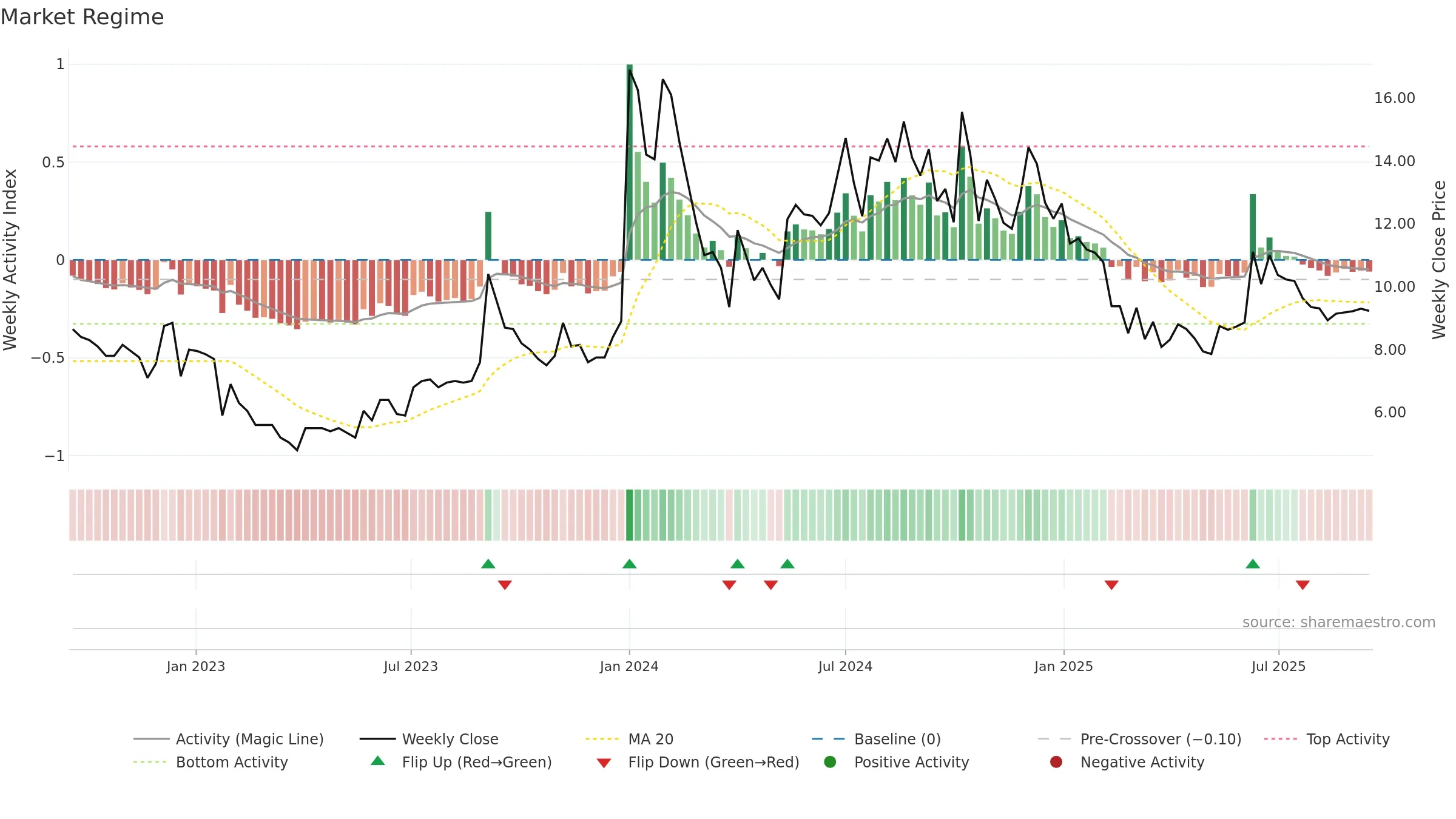Click the red flip-down marker after Jan 2025
This screenshot has height=819, width=1456.
click(1111, 585)
